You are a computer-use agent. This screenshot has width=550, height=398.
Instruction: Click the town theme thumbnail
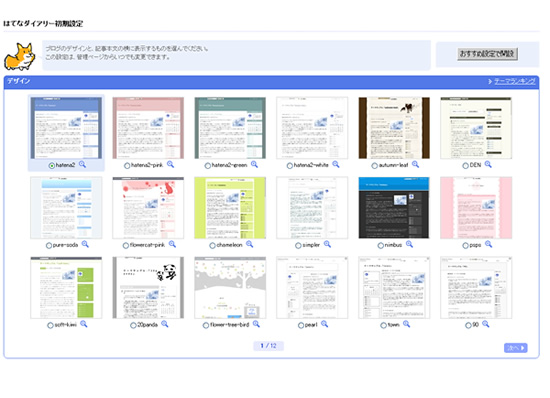click(x=394, y=288)
